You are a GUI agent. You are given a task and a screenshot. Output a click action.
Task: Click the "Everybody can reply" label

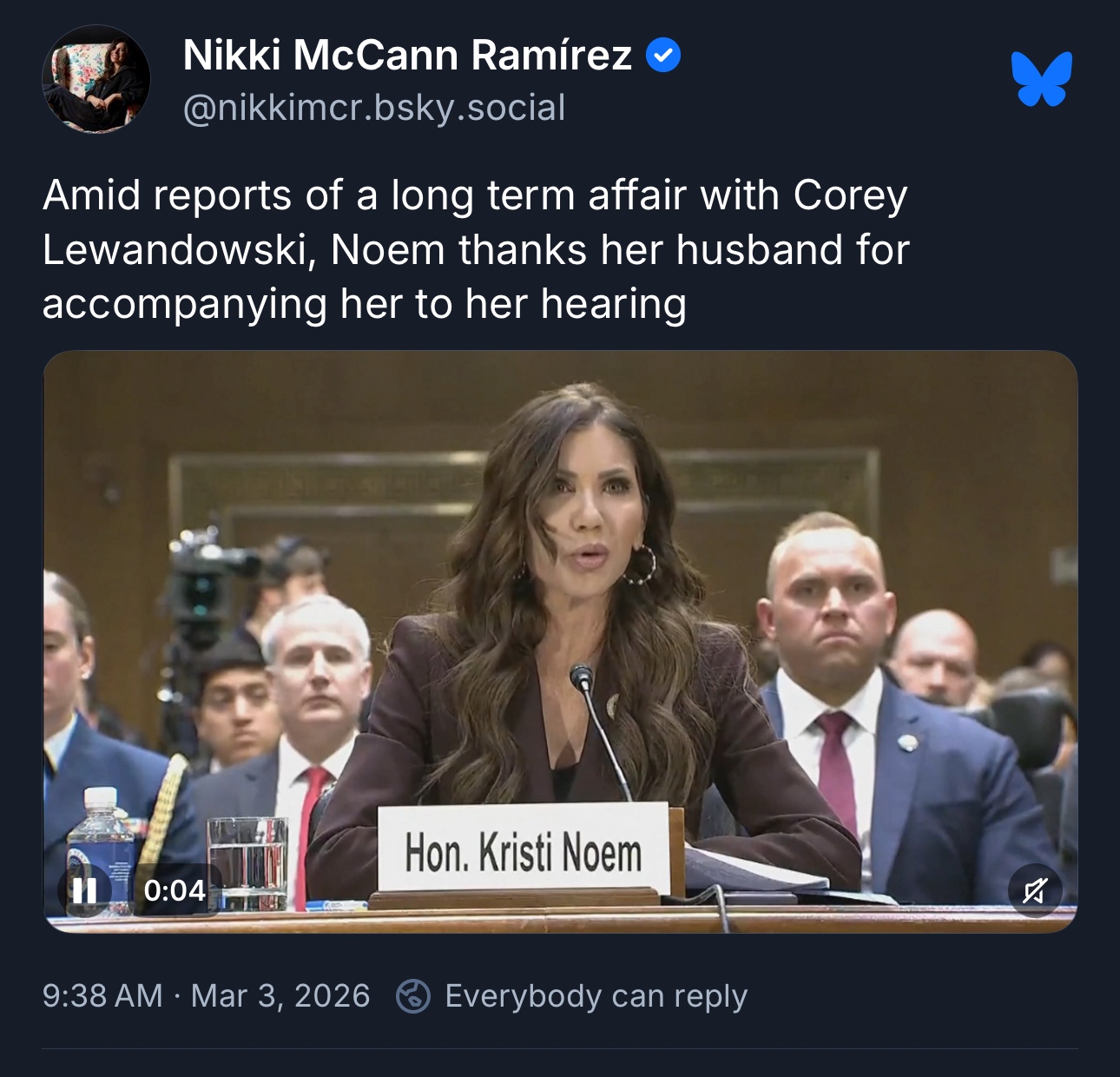(596, 996)
